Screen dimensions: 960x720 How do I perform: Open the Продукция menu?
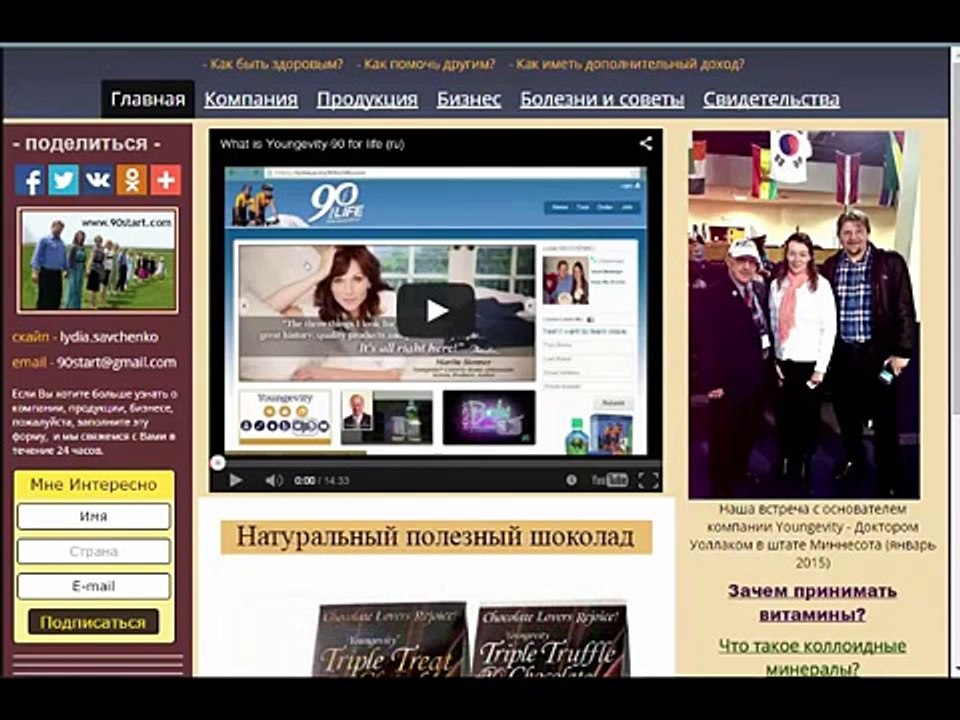click(367, 99)
